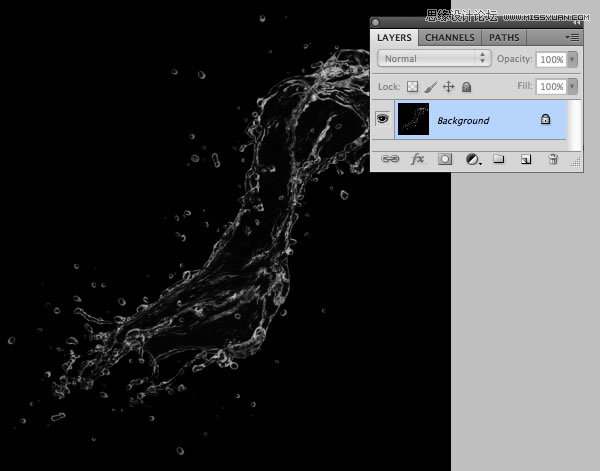Click the delete layer trash icon
This screenshot has width=600, height=471.
pyautogui.click(x=552, y=158)
